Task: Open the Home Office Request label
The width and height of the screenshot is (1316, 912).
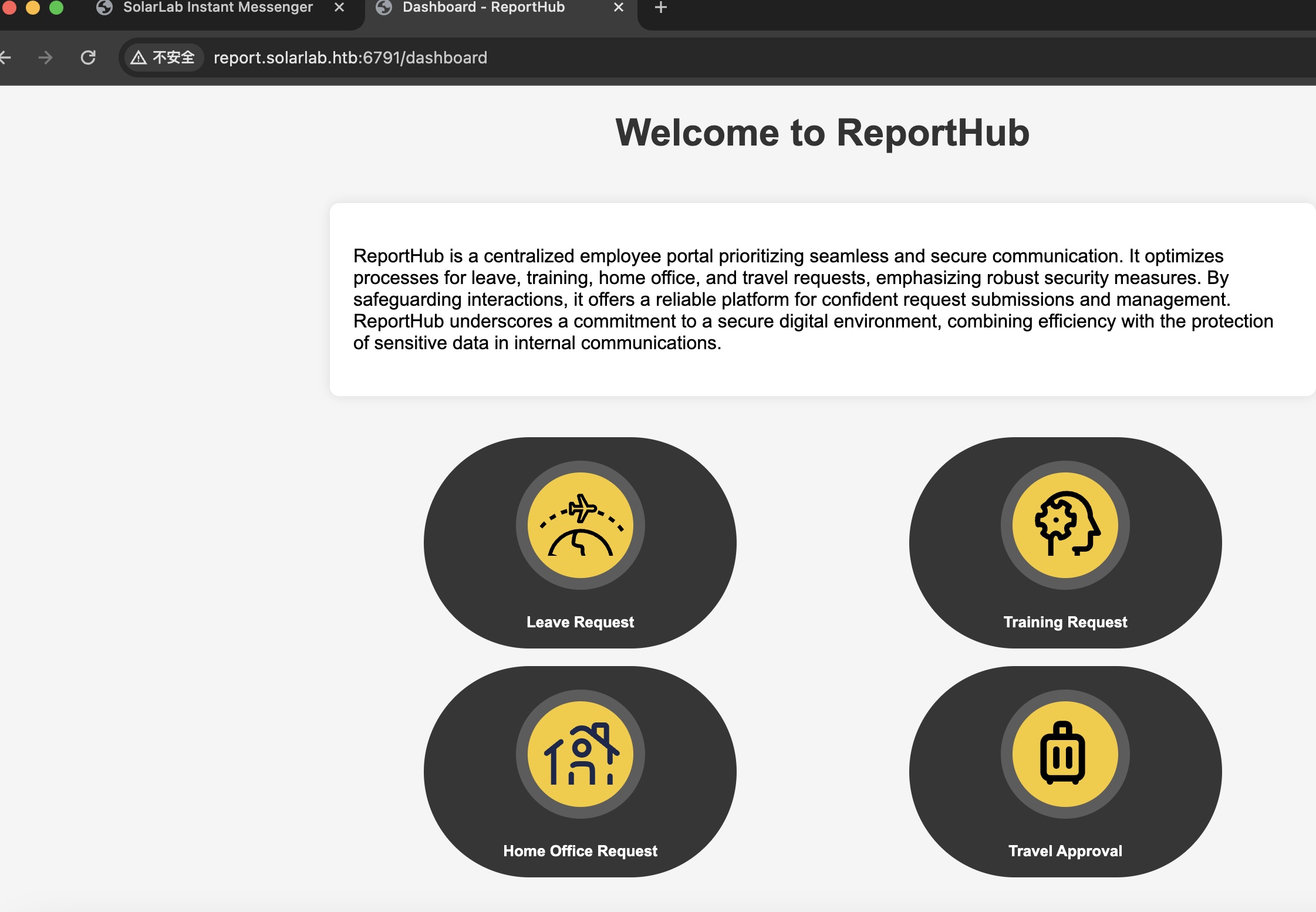Action: coord(580,851)
